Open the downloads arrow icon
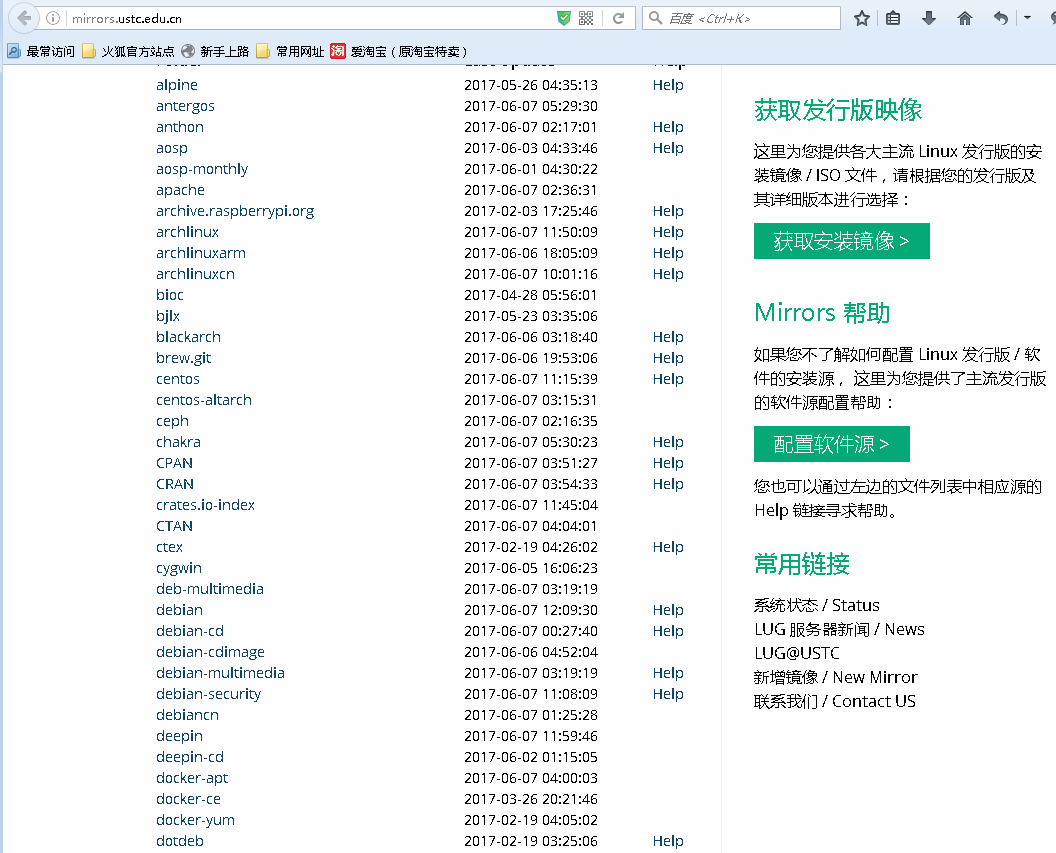This screenshot has width=1056, height=853. (x=929, y=18)
